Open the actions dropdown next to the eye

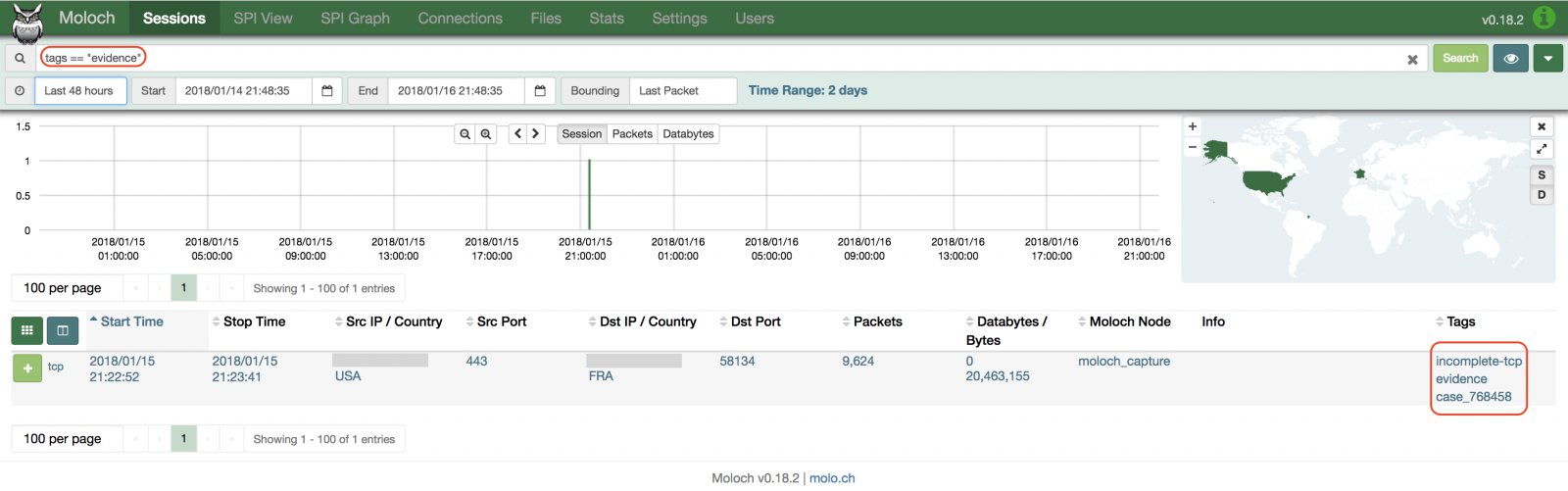(x=1547, y=58)
